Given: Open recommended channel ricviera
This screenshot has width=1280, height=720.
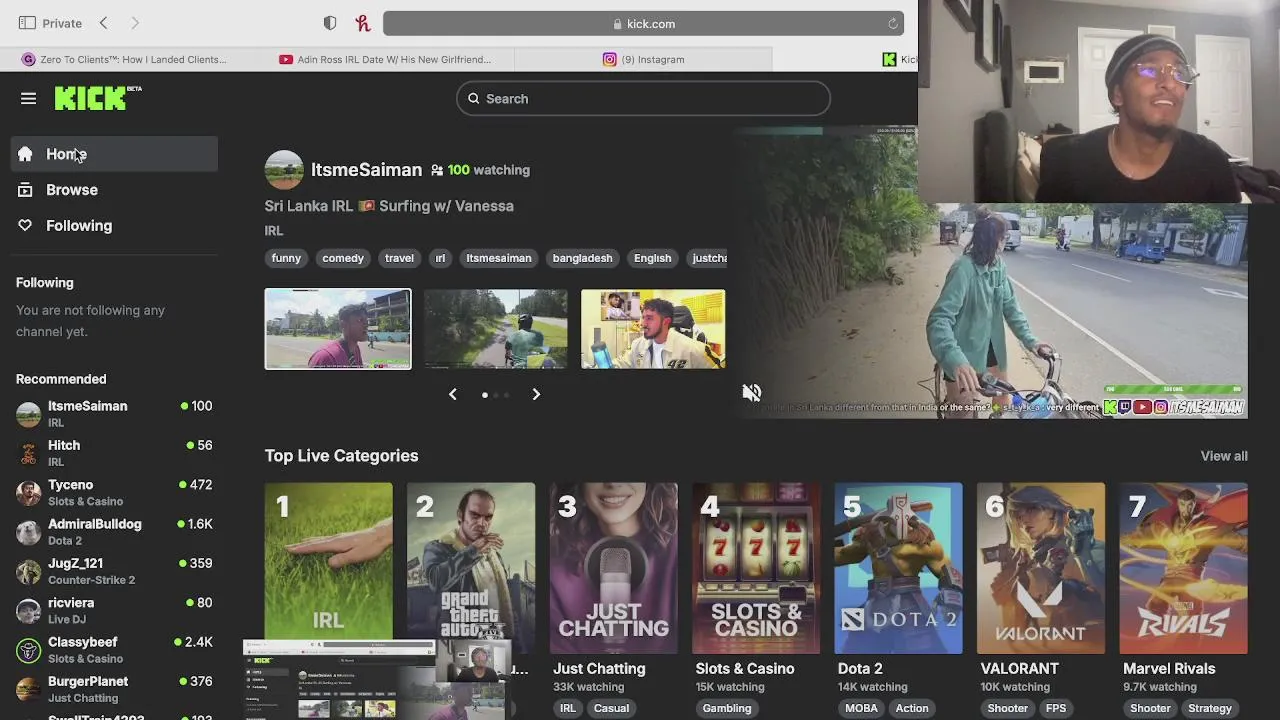Looking at the screenshot, I should click(115, 610).
